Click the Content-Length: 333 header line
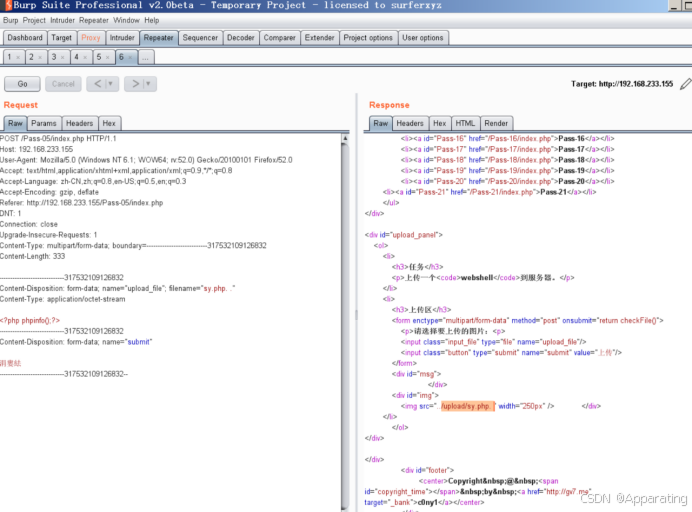This screenshot has width=692, height=512. tap(33, 256)
